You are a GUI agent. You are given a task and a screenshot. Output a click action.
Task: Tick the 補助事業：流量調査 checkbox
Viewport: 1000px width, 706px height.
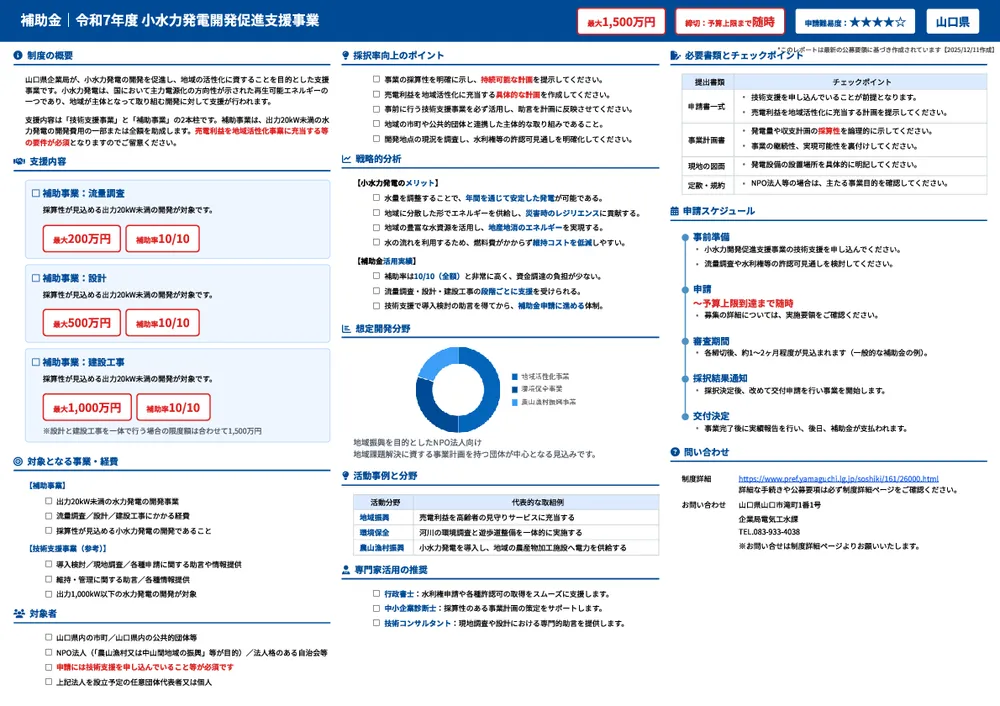tap(36, 194)
